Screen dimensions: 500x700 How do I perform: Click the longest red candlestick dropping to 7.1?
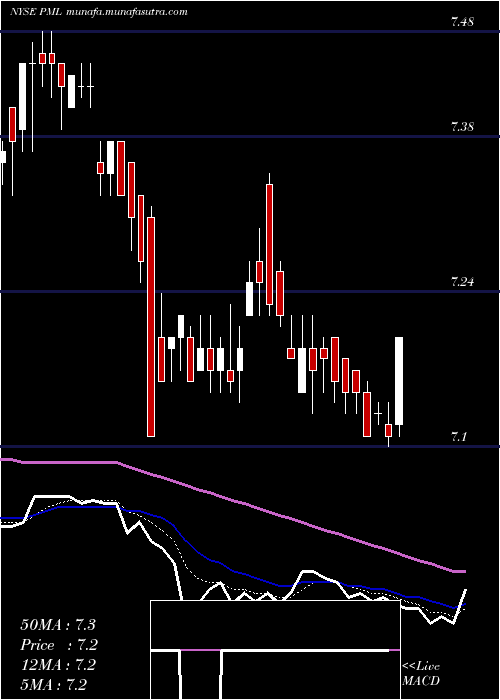click(x=151, y=327)
